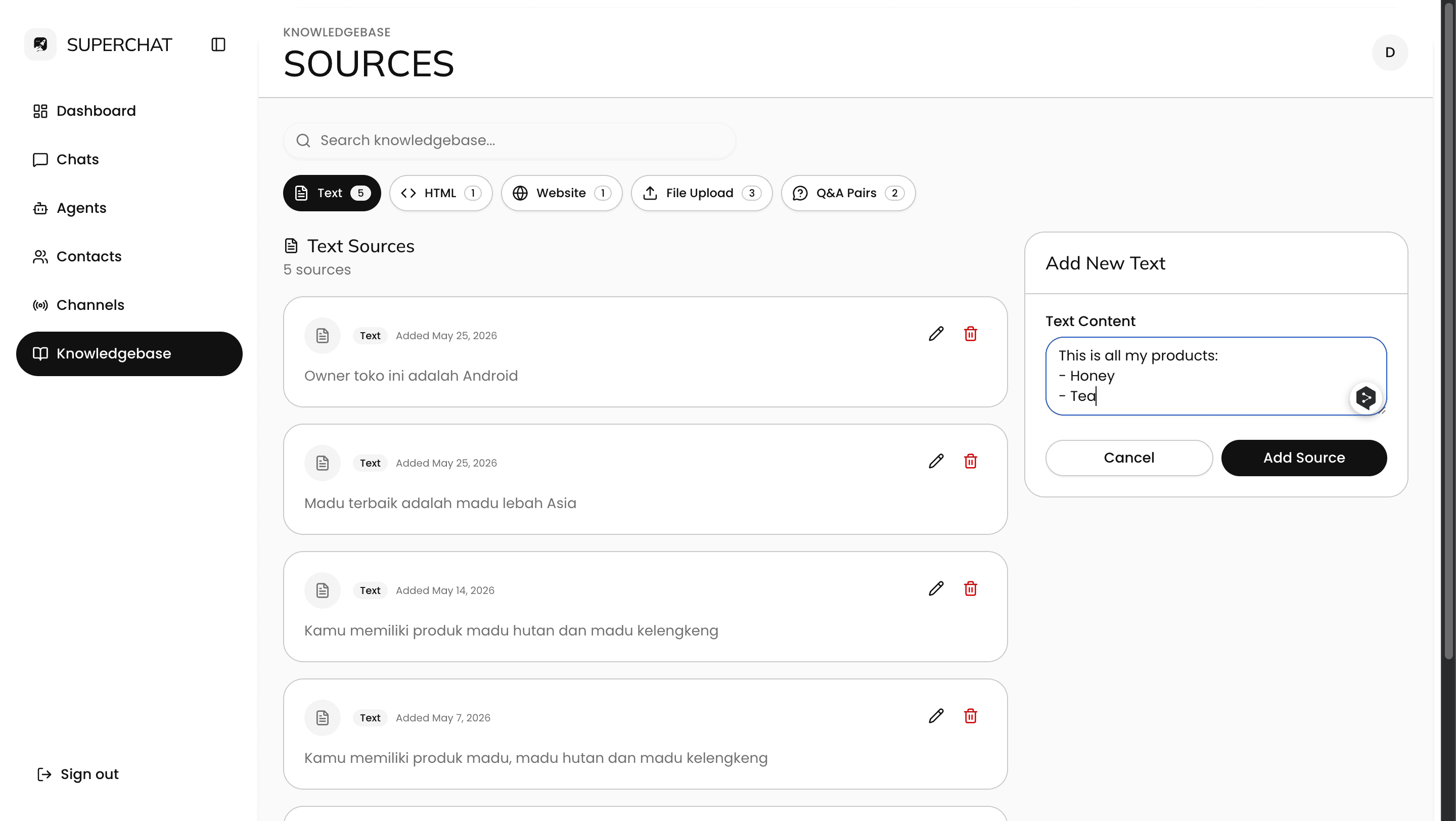Collapse the sidebar panel toggle
Screen dimensions: 1456x821
point(218,44)
